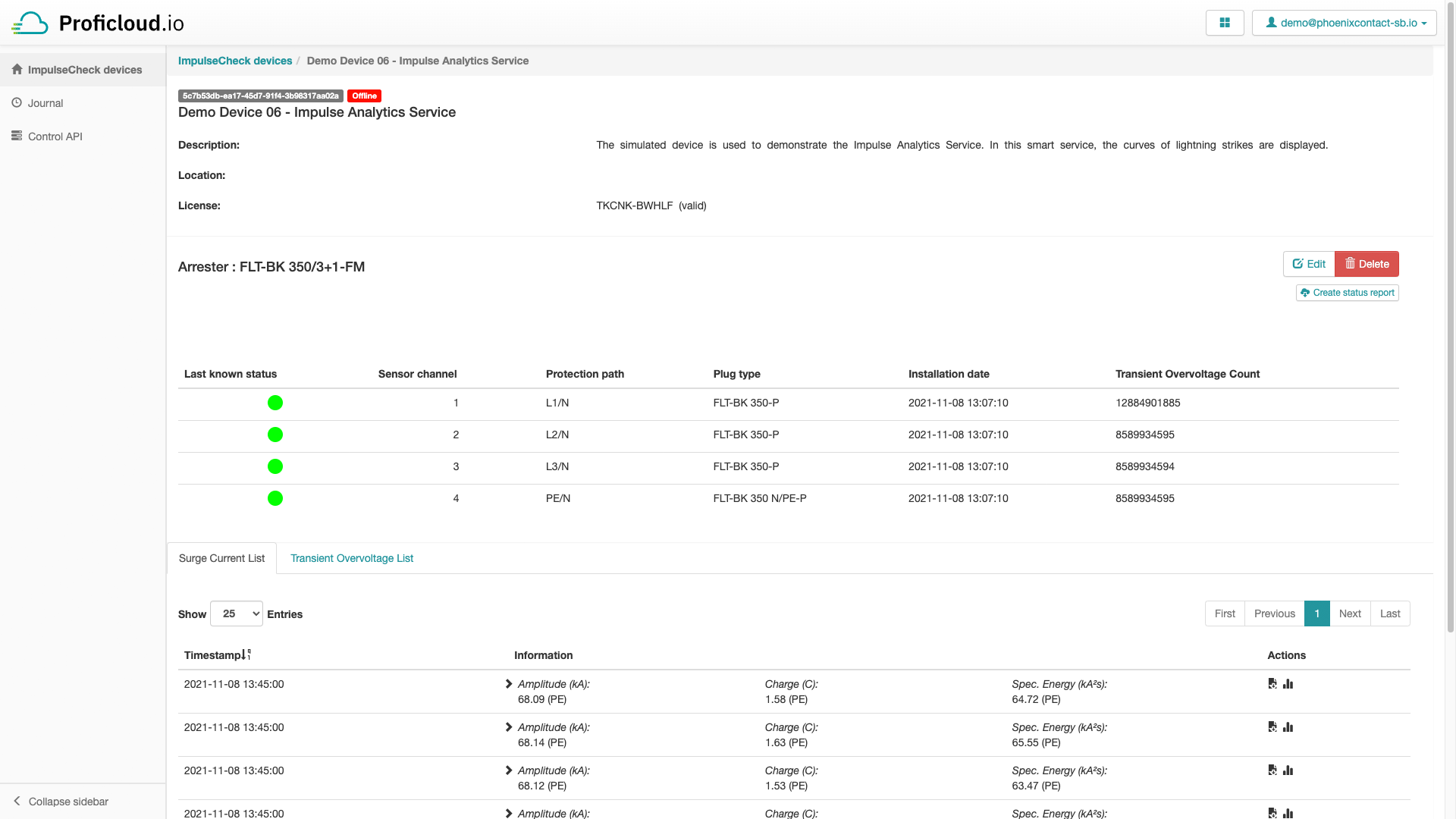This screenshot has height=819, width=1456.
Task: Follow the ImpulseCheck devices breadcrumb link
Action: (235, 61)
